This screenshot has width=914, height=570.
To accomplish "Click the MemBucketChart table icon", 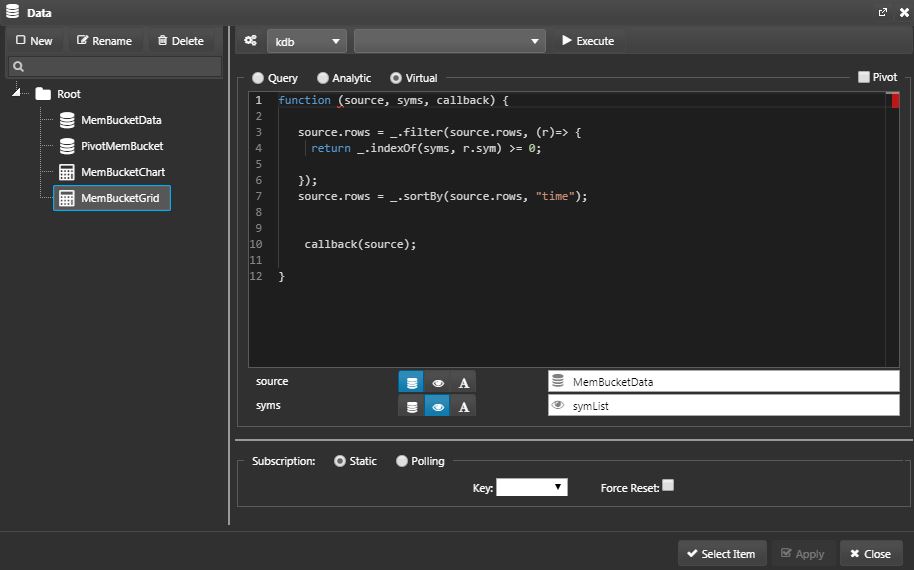I will [x=67, y=172].
